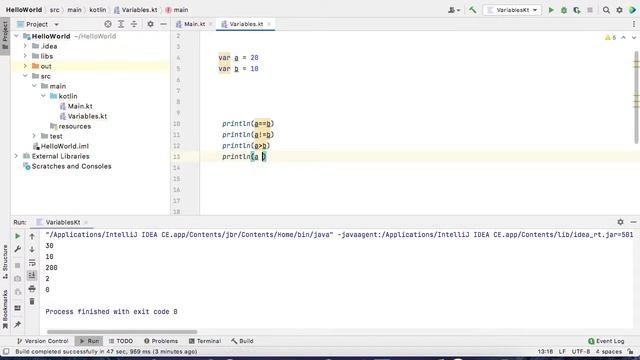Viewport: 640px width, 360px height.
Task: Run with coverage from the top toolbar
Action: (x=577, y=10)
